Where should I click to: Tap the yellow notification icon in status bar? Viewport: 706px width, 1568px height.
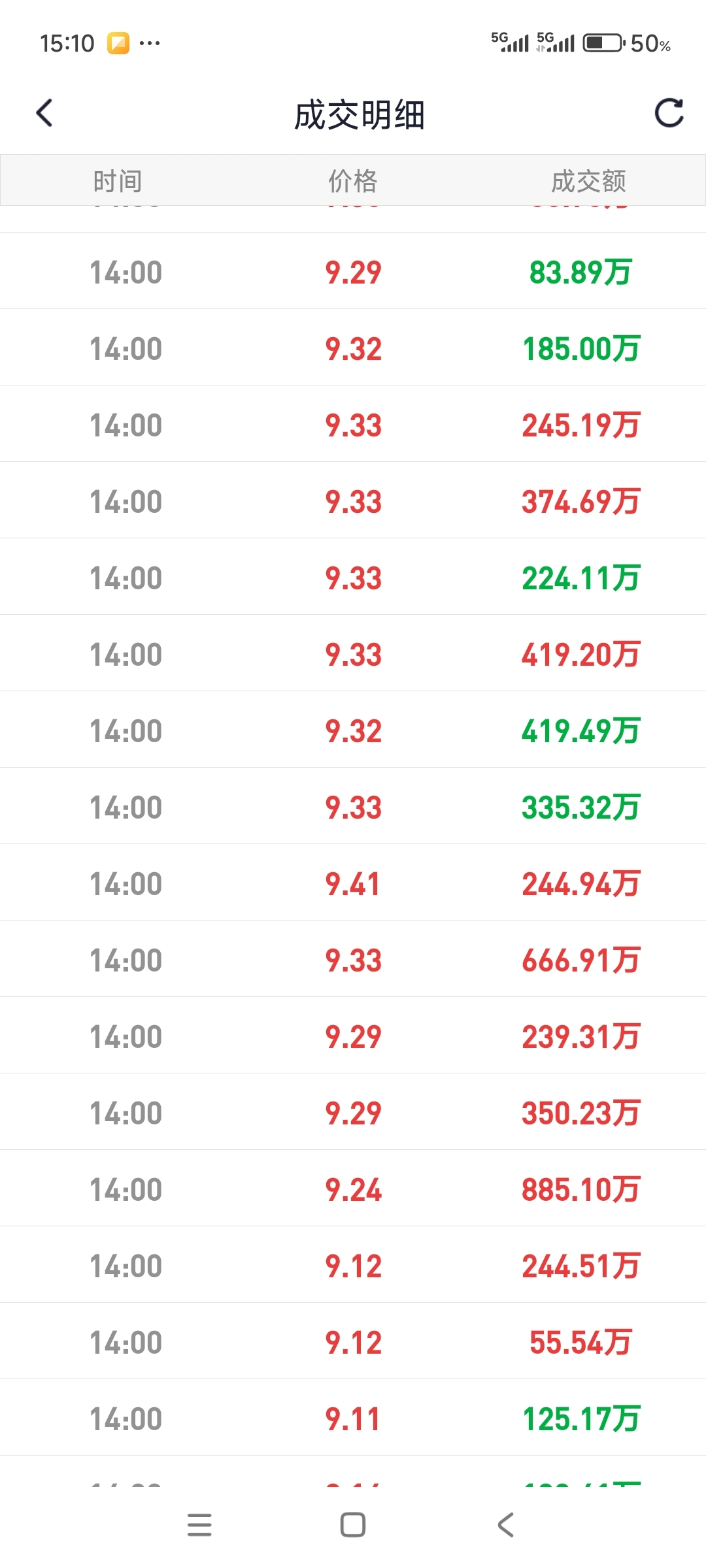tap(118, 44)
